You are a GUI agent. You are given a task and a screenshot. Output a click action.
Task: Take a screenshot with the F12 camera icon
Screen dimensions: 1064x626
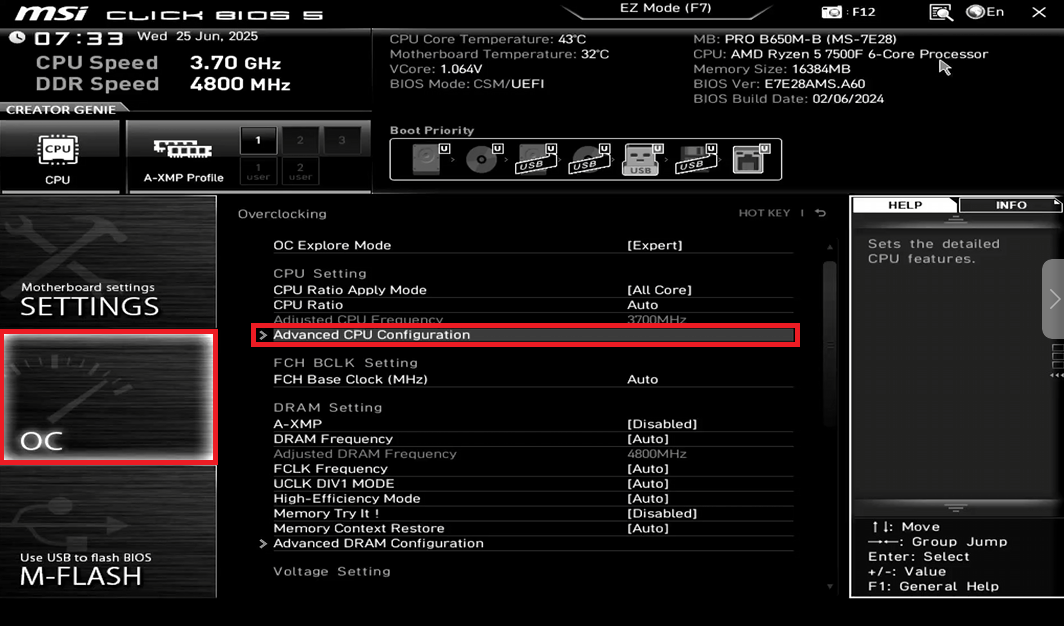click(x=832, y=12)
